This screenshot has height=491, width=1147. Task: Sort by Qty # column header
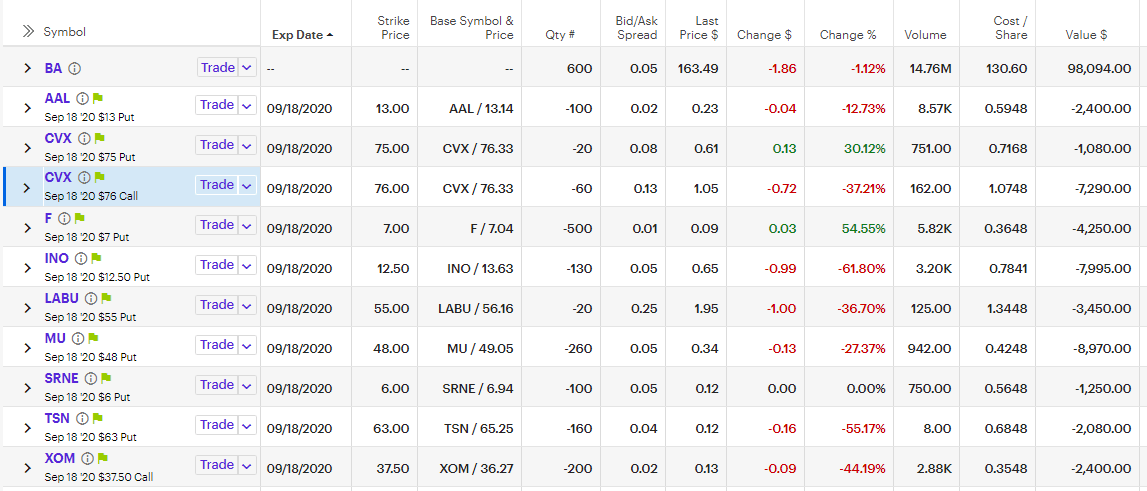[560, 34]
